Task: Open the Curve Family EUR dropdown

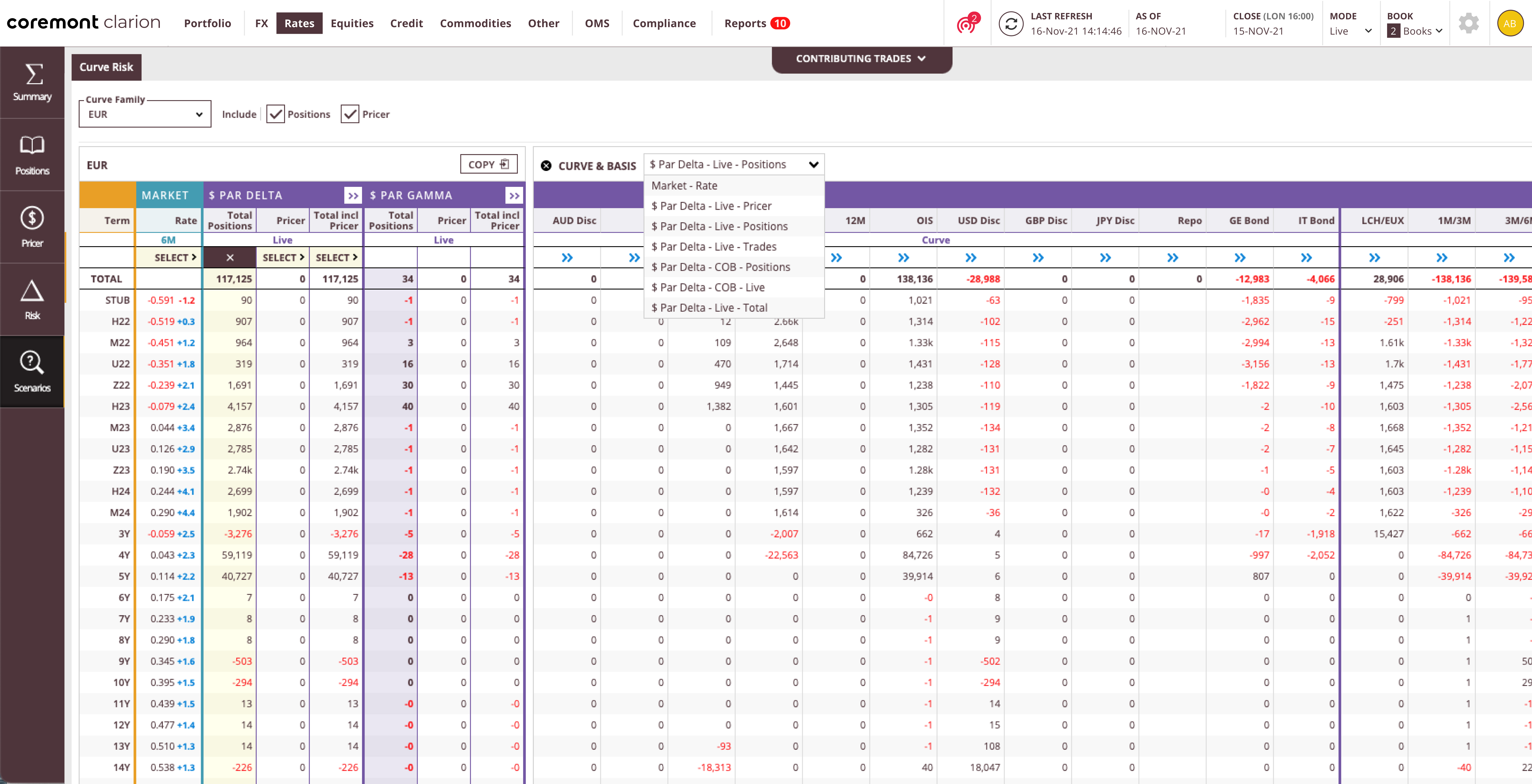Action: point(145,114)
